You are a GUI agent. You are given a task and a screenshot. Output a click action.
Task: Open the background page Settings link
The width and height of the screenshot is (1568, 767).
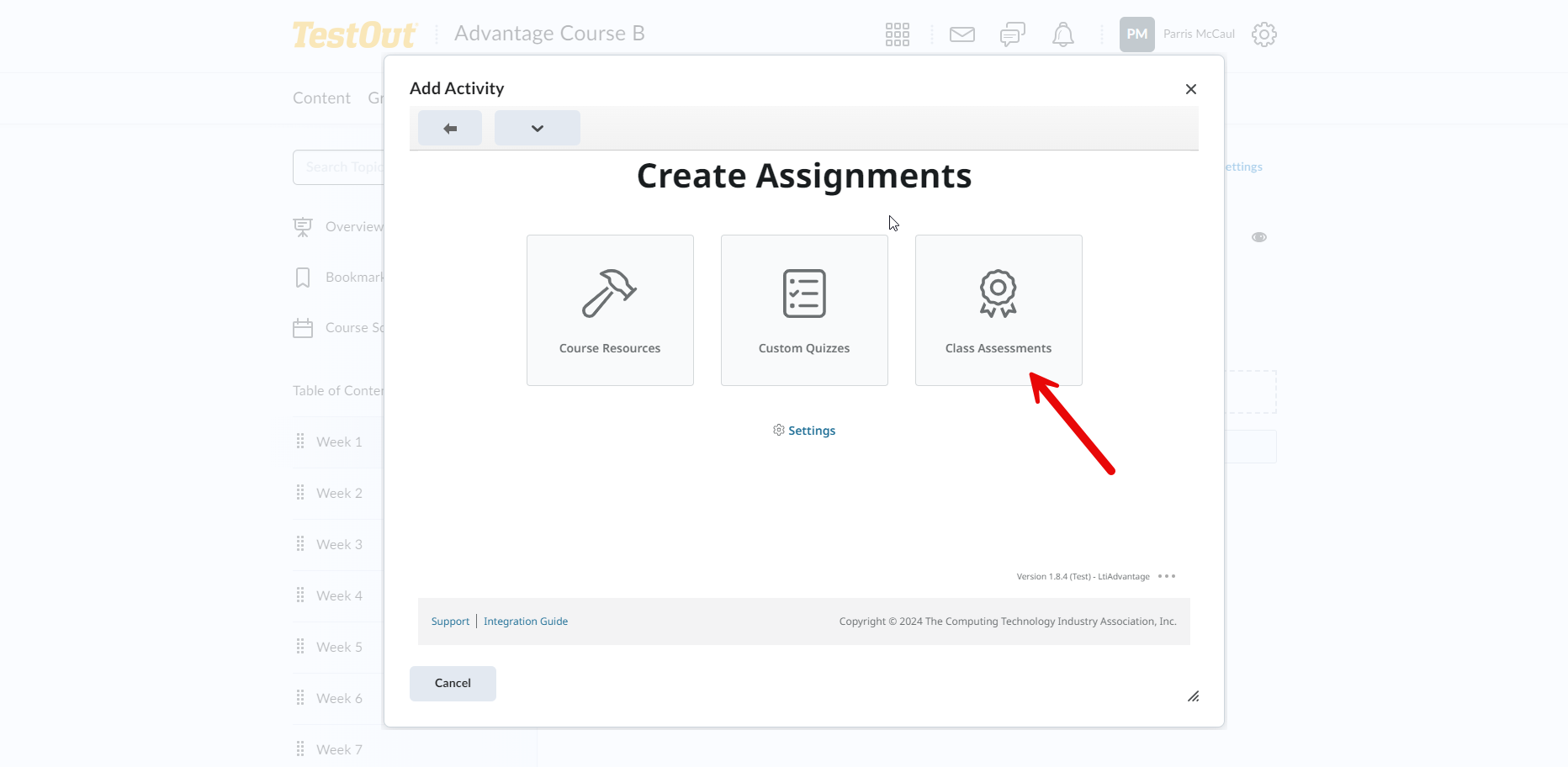1243,167
